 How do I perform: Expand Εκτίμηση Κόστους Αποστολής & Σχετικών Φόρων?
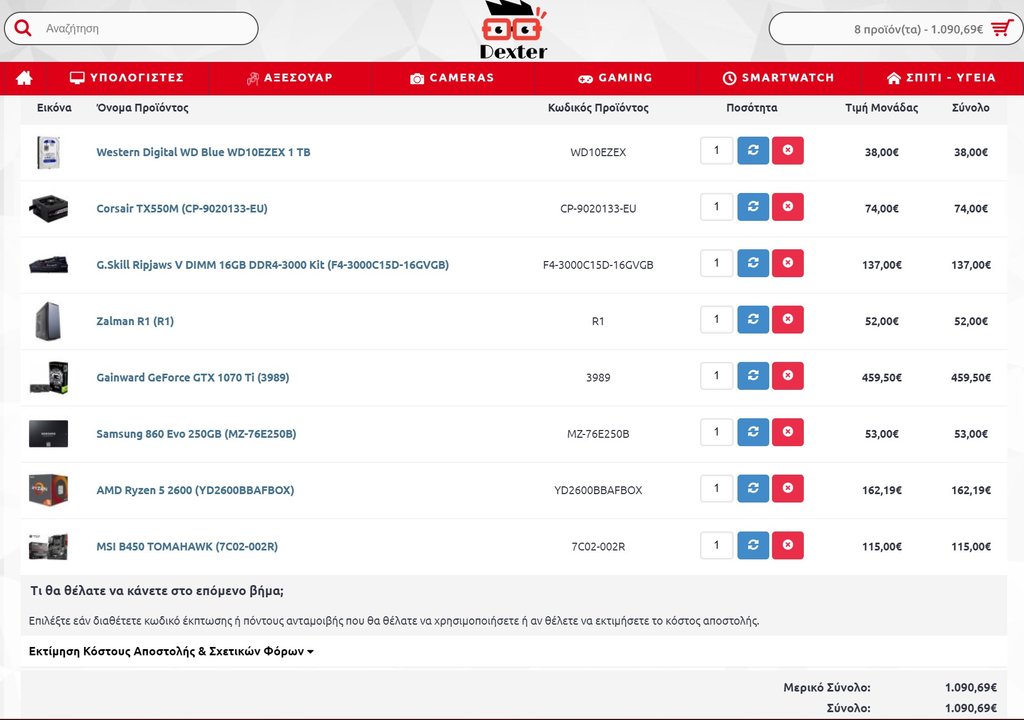(x=171, y=651)
